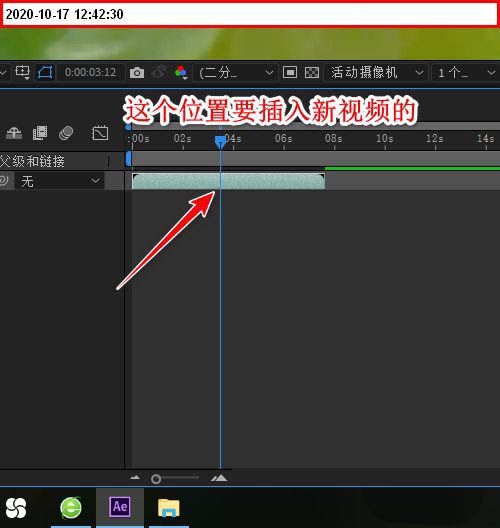Open the Graph Editor icon
Image resolution: width=500 pixels, height=528 pixels.
100,133
